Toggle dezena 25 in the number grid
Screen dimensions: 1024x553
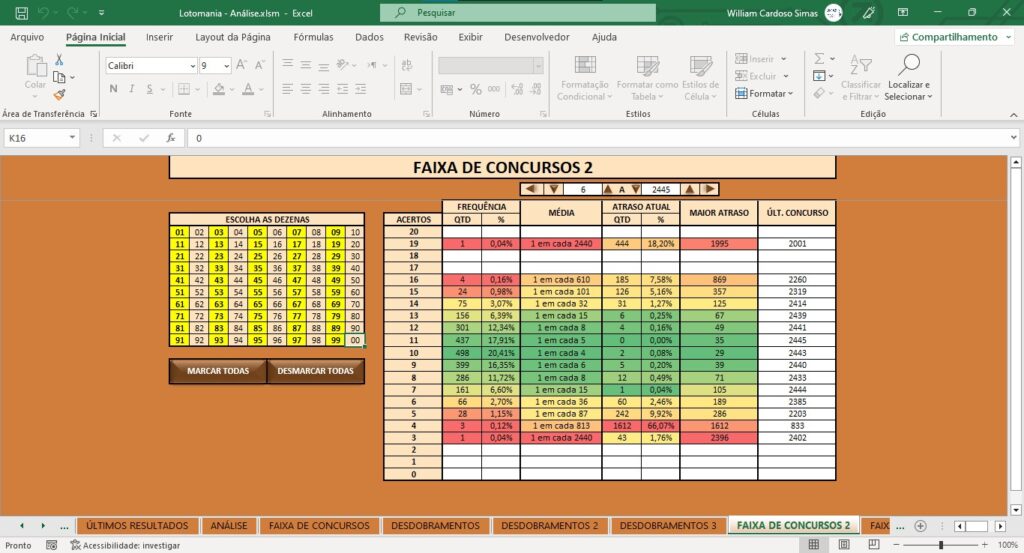[x=258, y=257]
